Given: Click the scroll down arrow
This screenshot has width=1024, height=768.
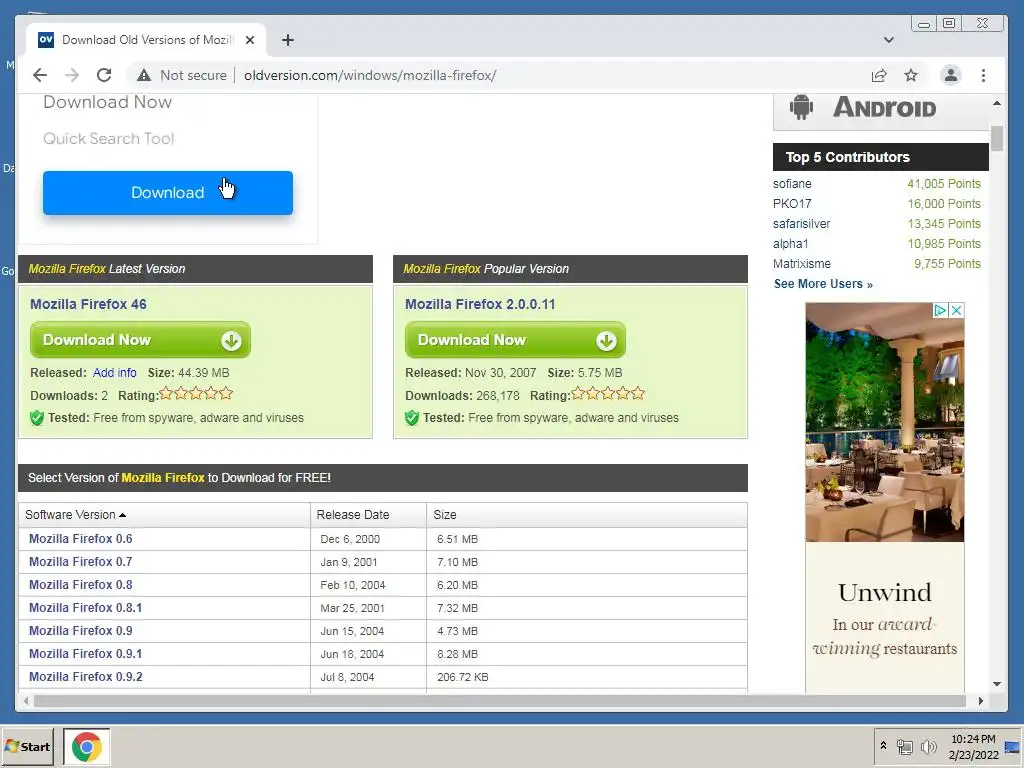Looking at the screenshot, I should pyautogui.click(x=997, y=684).
